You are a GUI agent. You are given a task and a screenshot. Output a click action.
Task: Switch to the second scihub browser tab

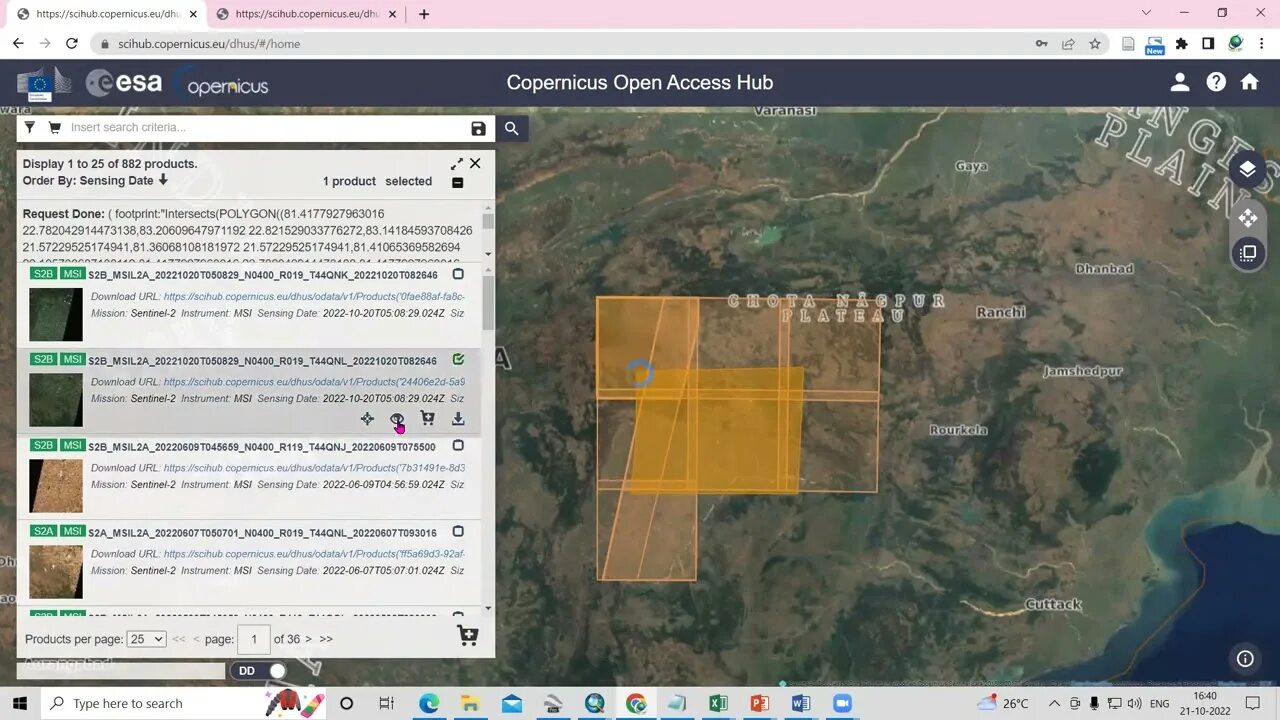point(305,14)
